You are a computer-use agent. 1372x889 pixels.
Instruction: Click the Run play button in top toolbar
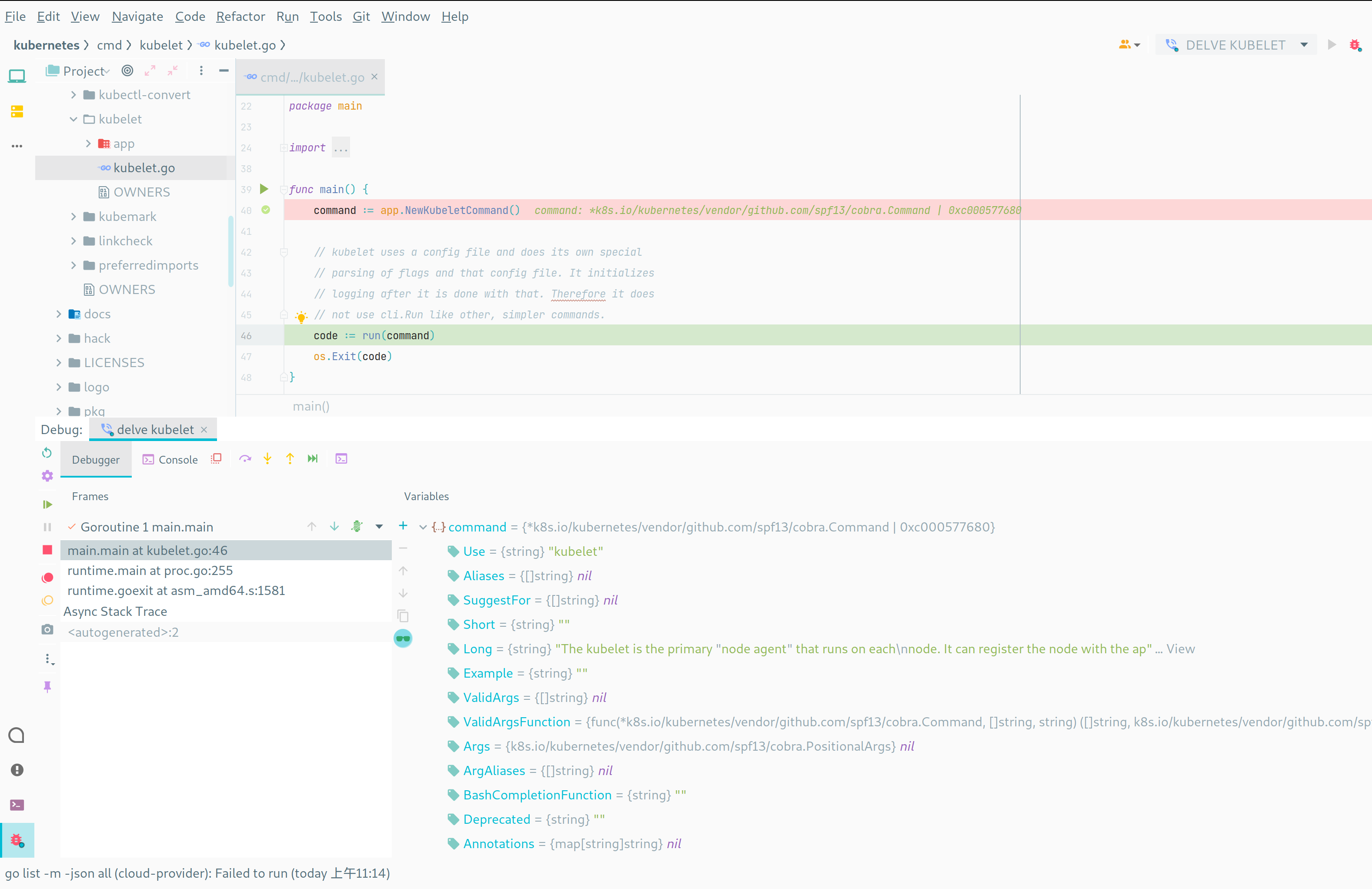click(1332, 45)
